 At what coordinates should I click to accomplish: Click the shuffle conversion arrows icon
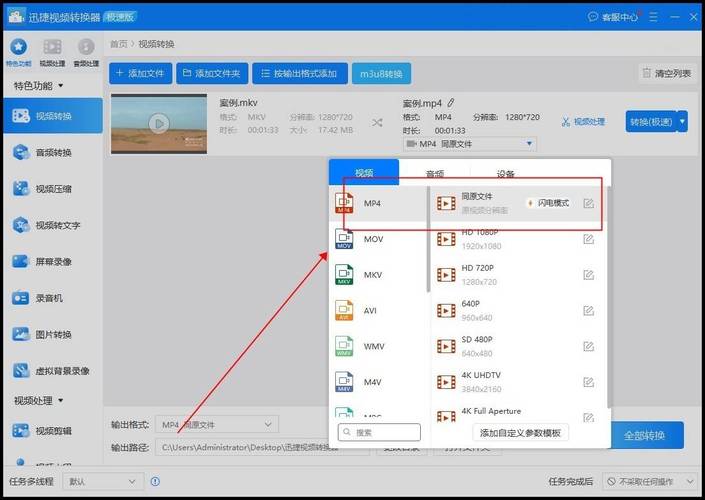tap(377, 122)
